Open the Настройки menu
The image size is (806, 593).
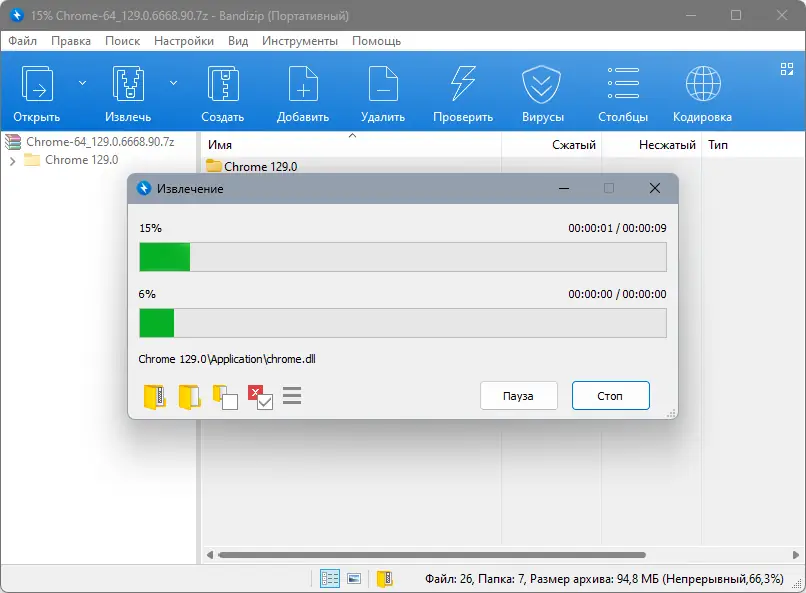(x=184, y=41)
